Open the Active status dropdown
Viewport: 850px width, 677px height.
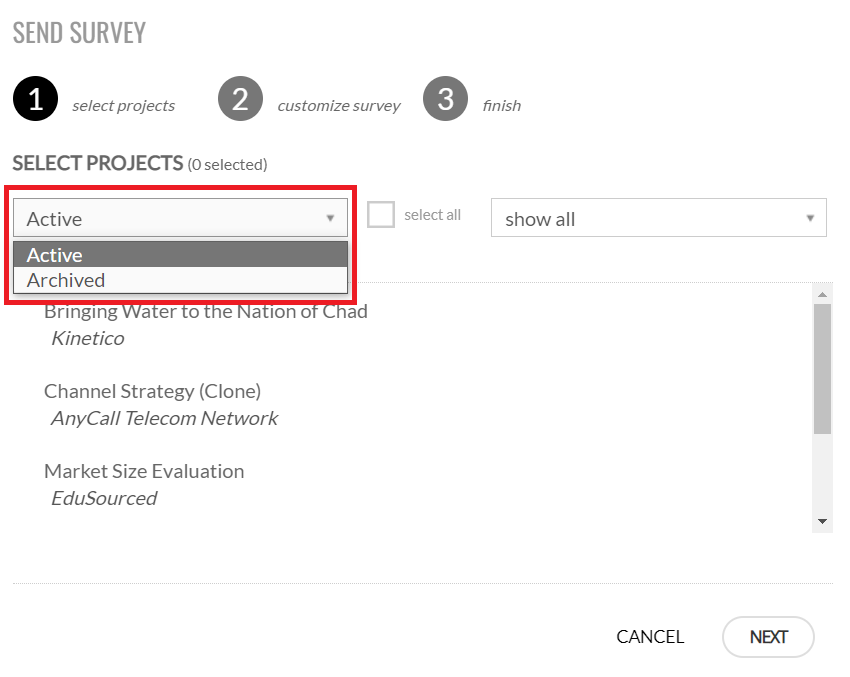(x=180, y=218)
